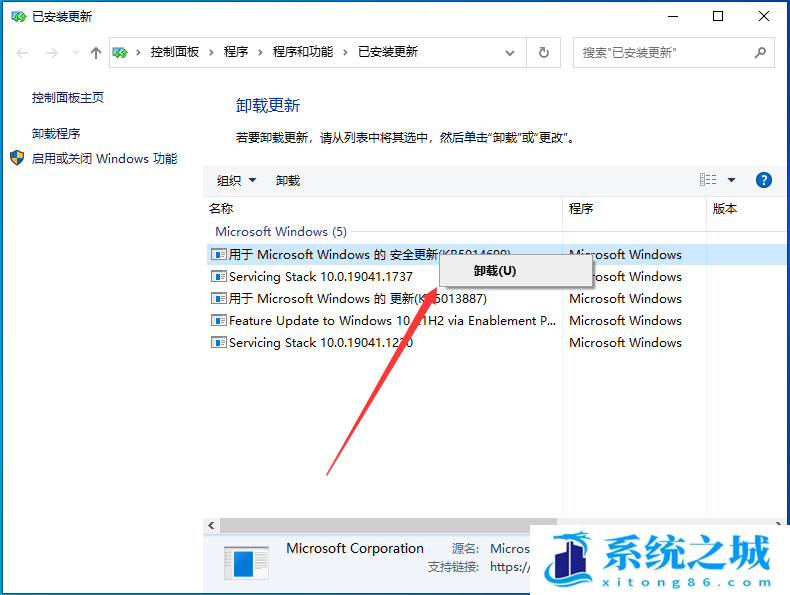Screen dimensions: 790x595
Task: Select 控制面板 in the breadcrumb
Action: pos(174,52)
